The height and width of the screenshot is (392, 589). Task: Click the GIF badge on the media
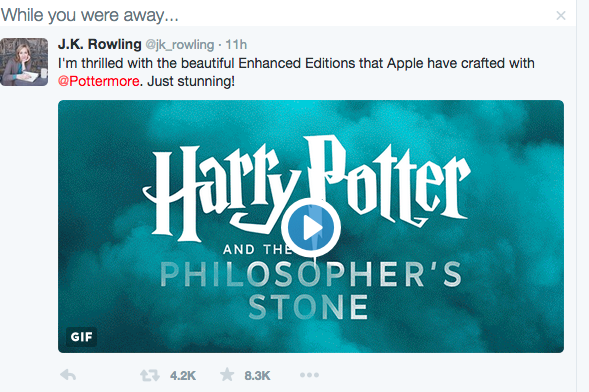point(82,337)
